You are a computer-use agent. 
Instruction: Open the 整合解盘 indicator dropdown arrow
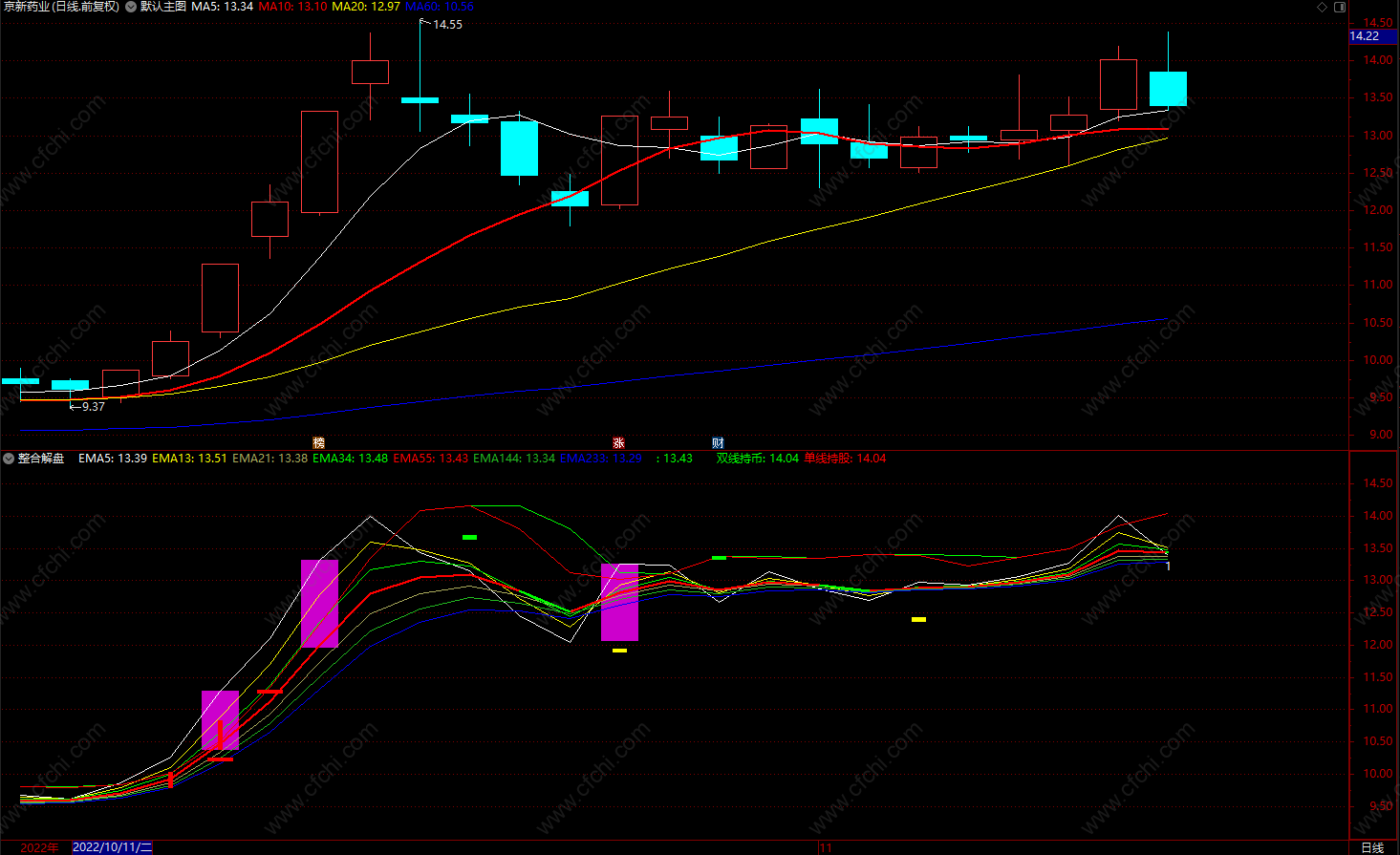[9, 459]
